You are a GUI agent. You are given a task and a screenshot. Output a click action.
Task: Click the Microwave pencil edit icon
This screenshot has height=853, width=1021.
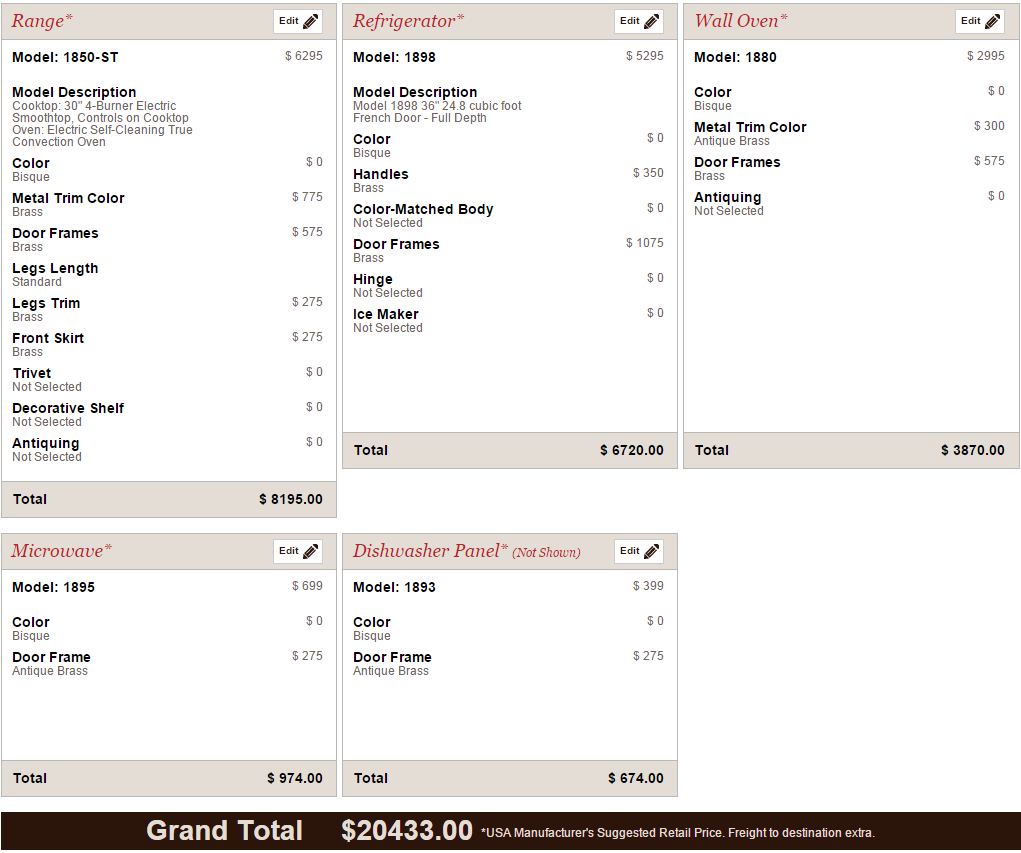(310, 551)
